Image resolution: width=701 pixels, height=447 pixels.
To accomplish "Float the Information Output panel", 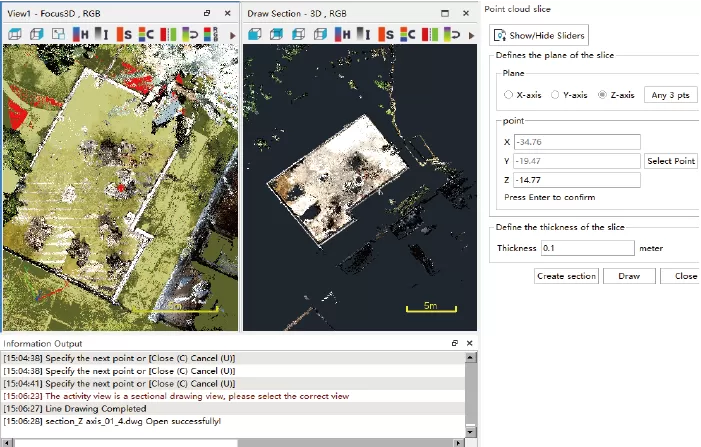I will pos(455,343).
